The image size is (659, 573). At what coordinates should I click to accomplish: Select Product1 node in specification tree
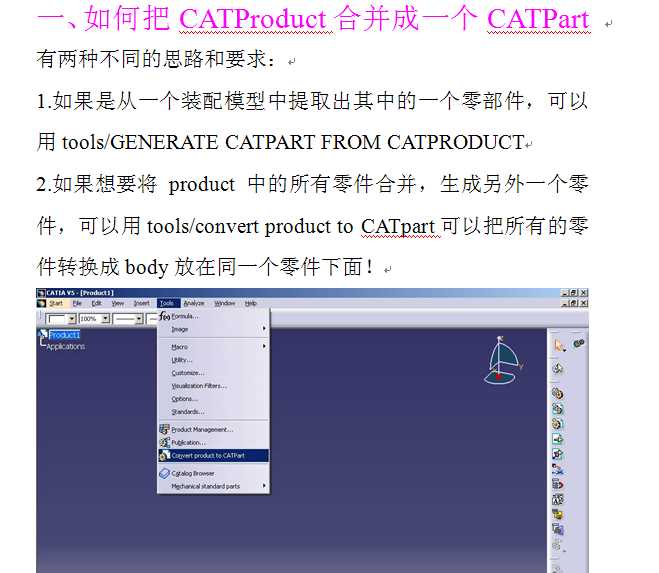[x=64, y=335]
